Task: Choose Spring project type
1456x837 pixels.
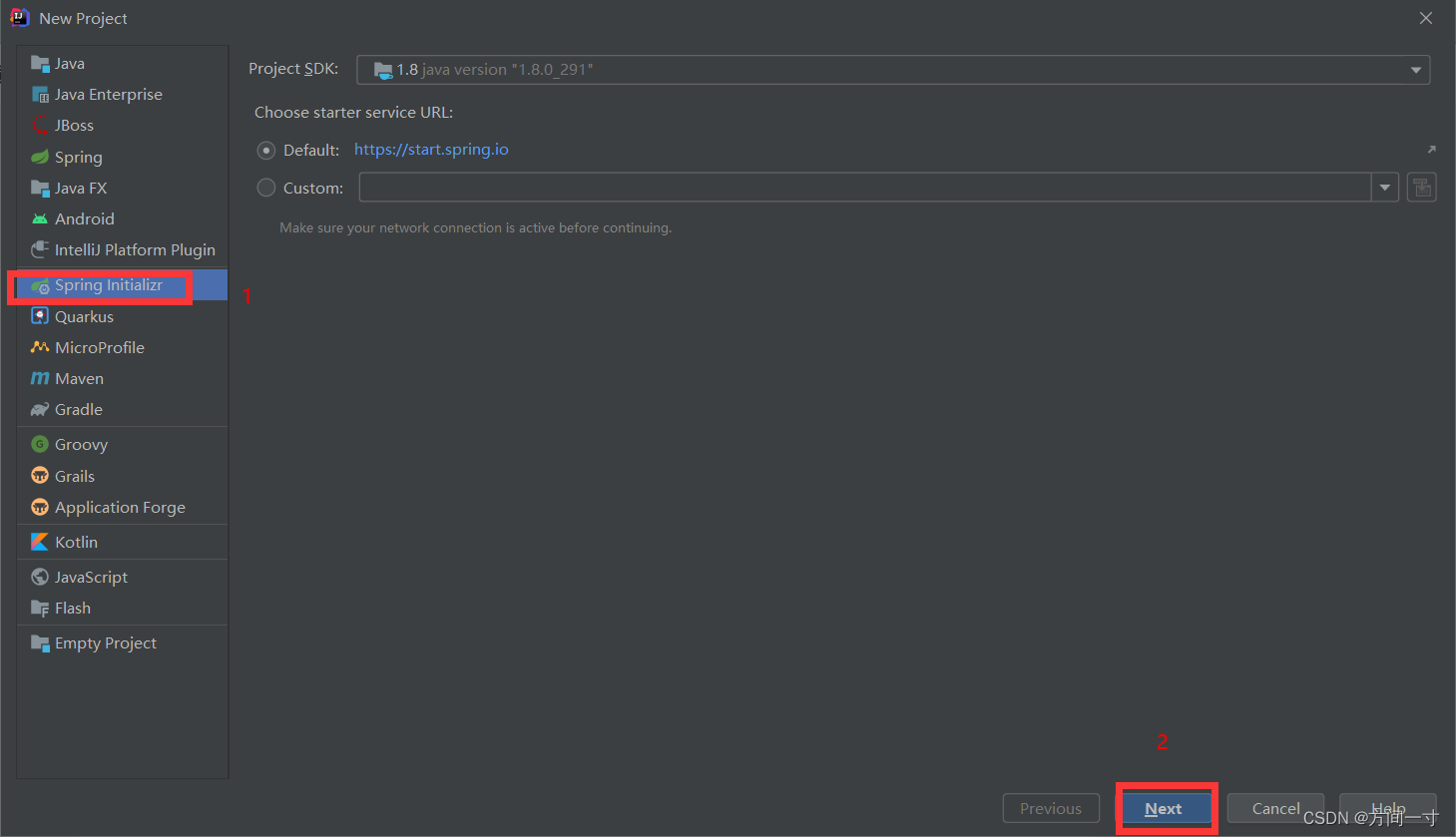Action: (x=79, y=158)
